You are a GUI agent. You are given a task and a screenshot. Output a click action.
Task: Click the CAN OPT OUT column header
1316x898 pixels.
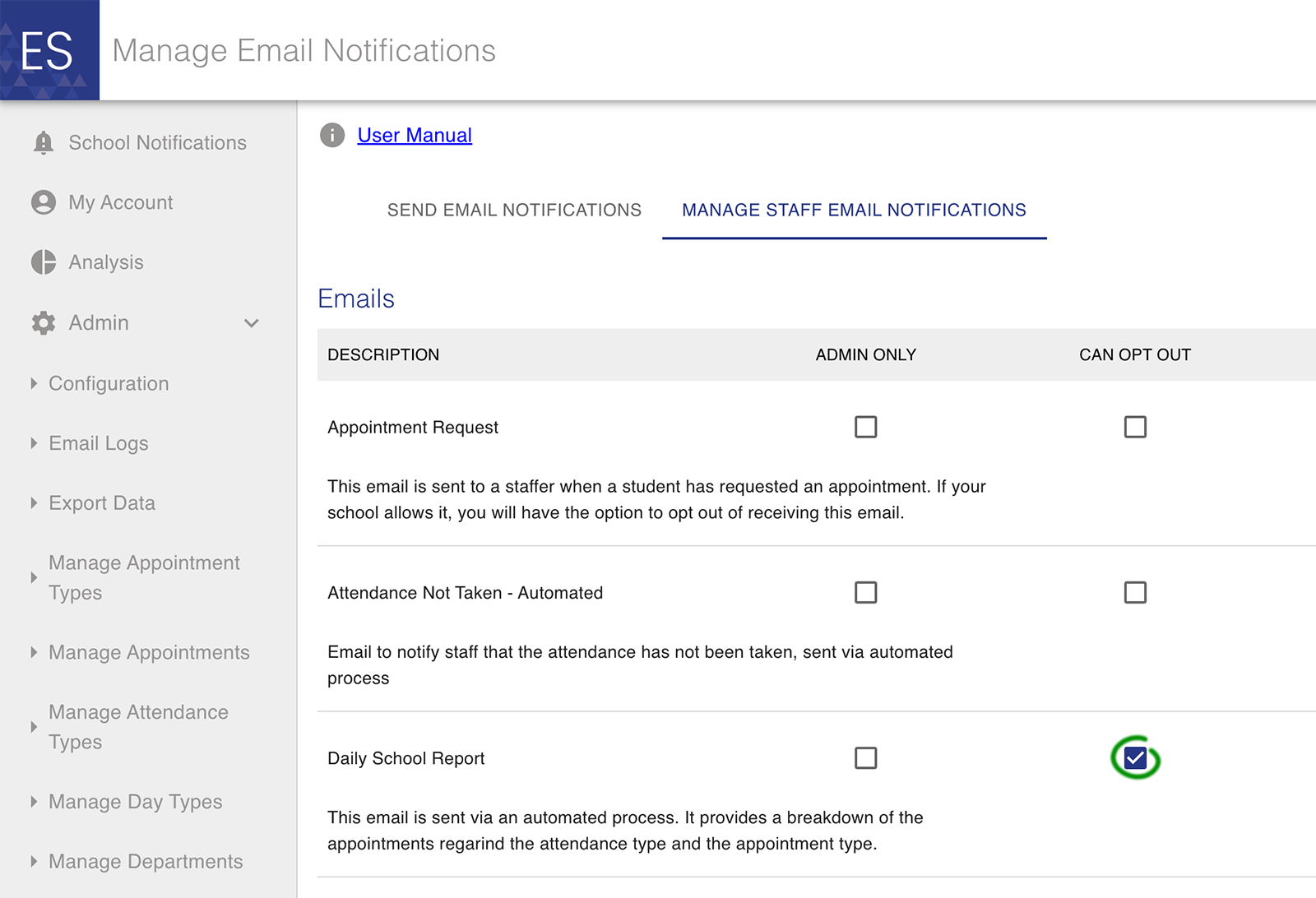(1135, 354)
